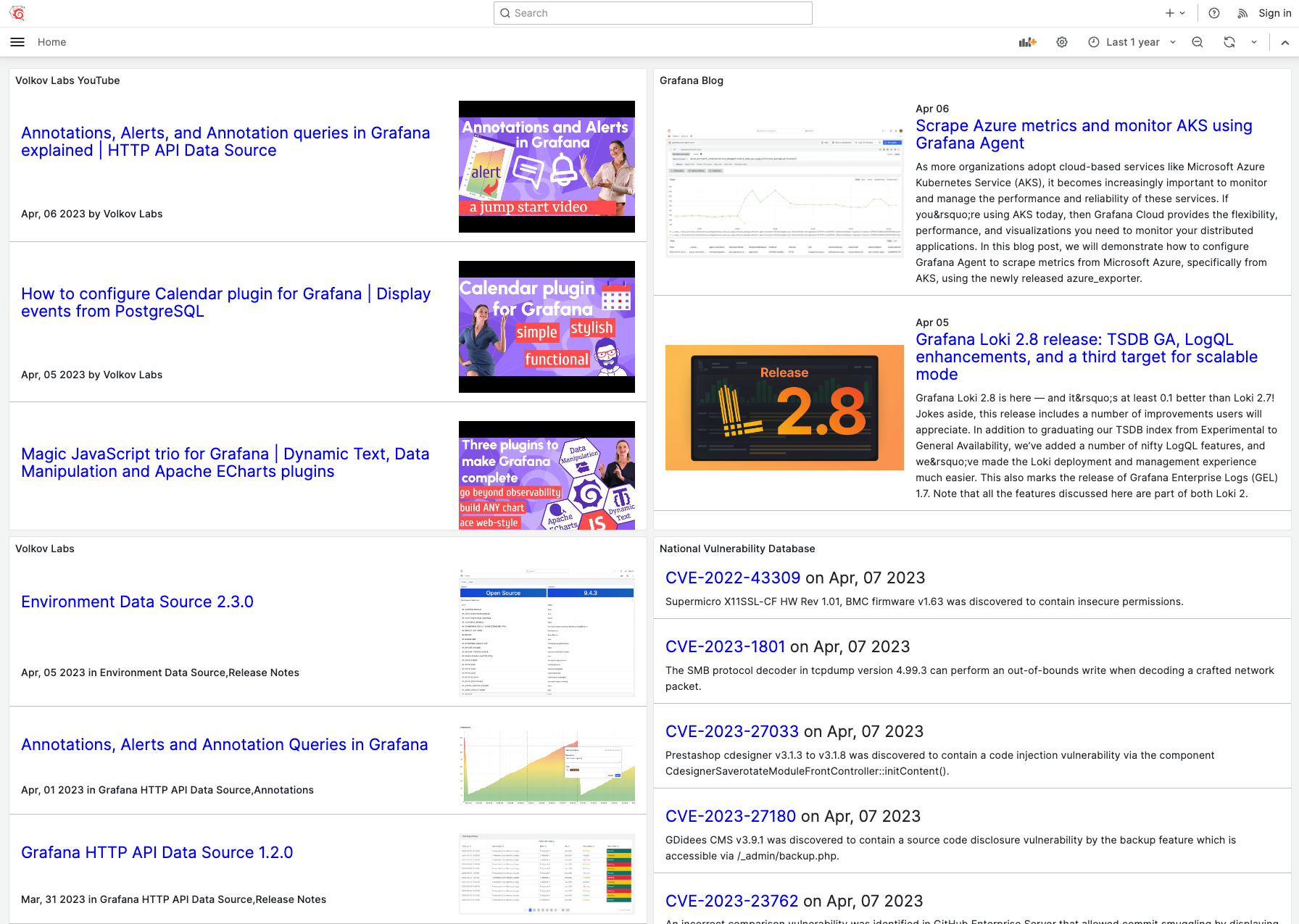
Task: Open the National Vulnerability Database panel title
Action: (737, 549)
